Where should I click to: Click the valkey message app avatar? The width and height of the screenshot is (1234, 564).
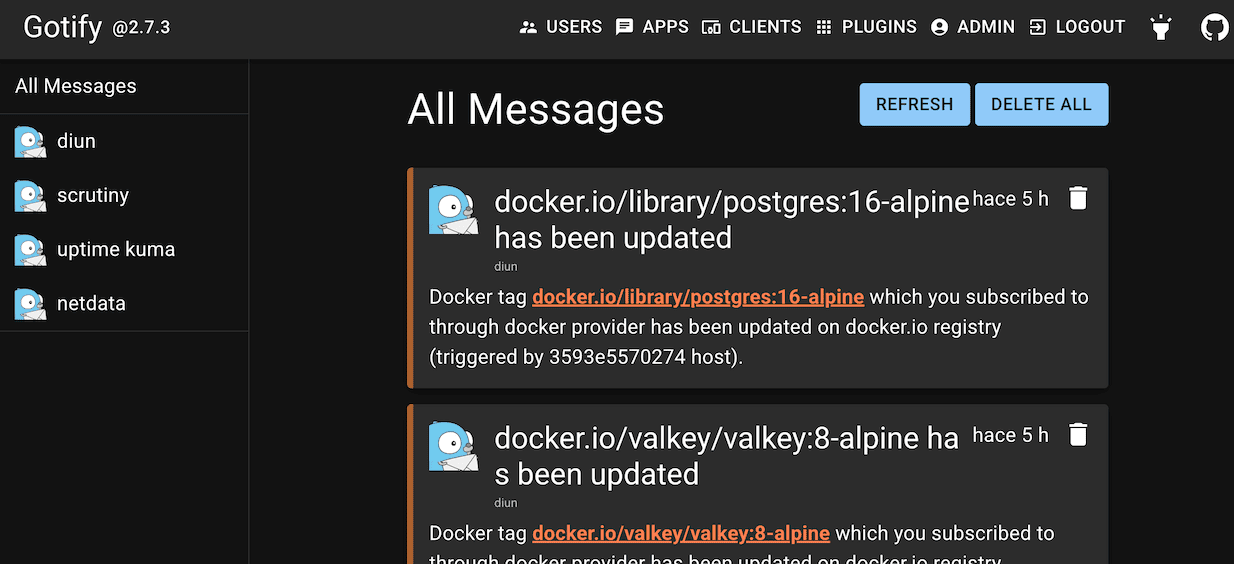pyautogui.click(x=453, y=447)
